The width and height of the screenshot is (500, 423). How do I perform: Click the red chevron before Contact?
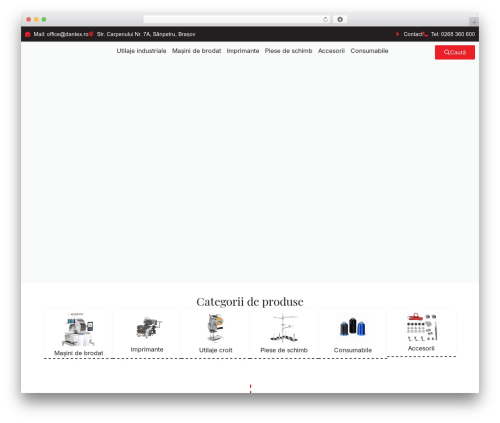[x=397, y=34]
